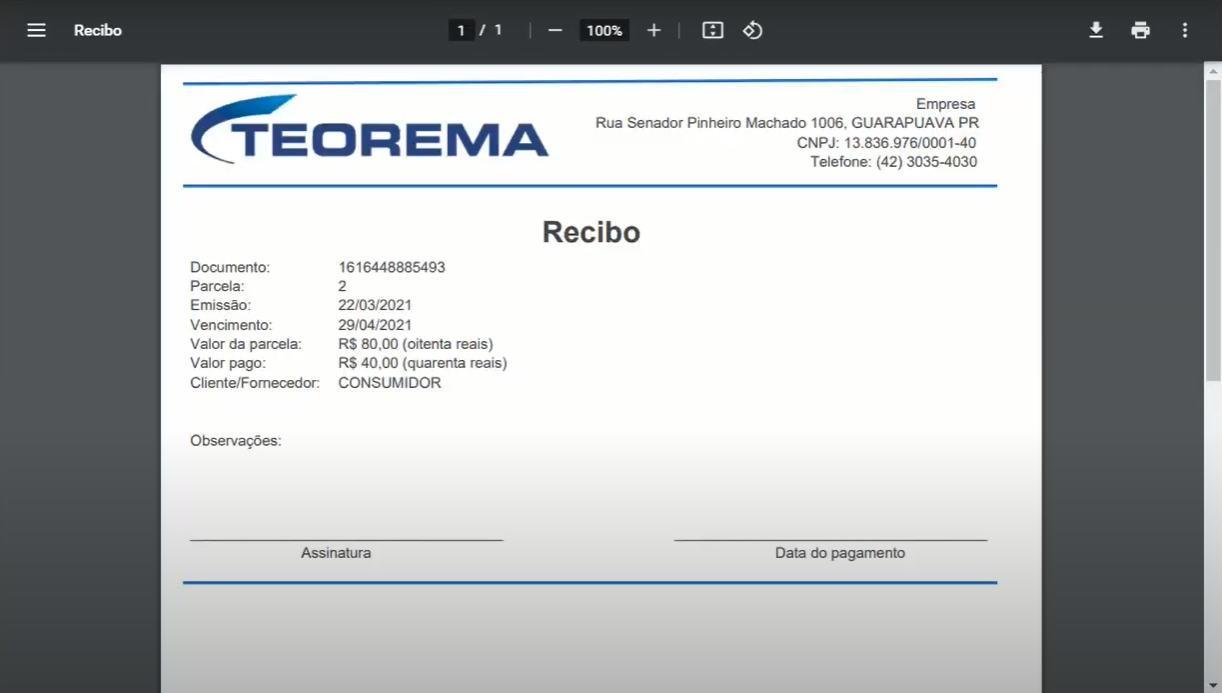Click the Recibo heading in document
This screenshot has height=693, width=1222.
pos(591,232)
